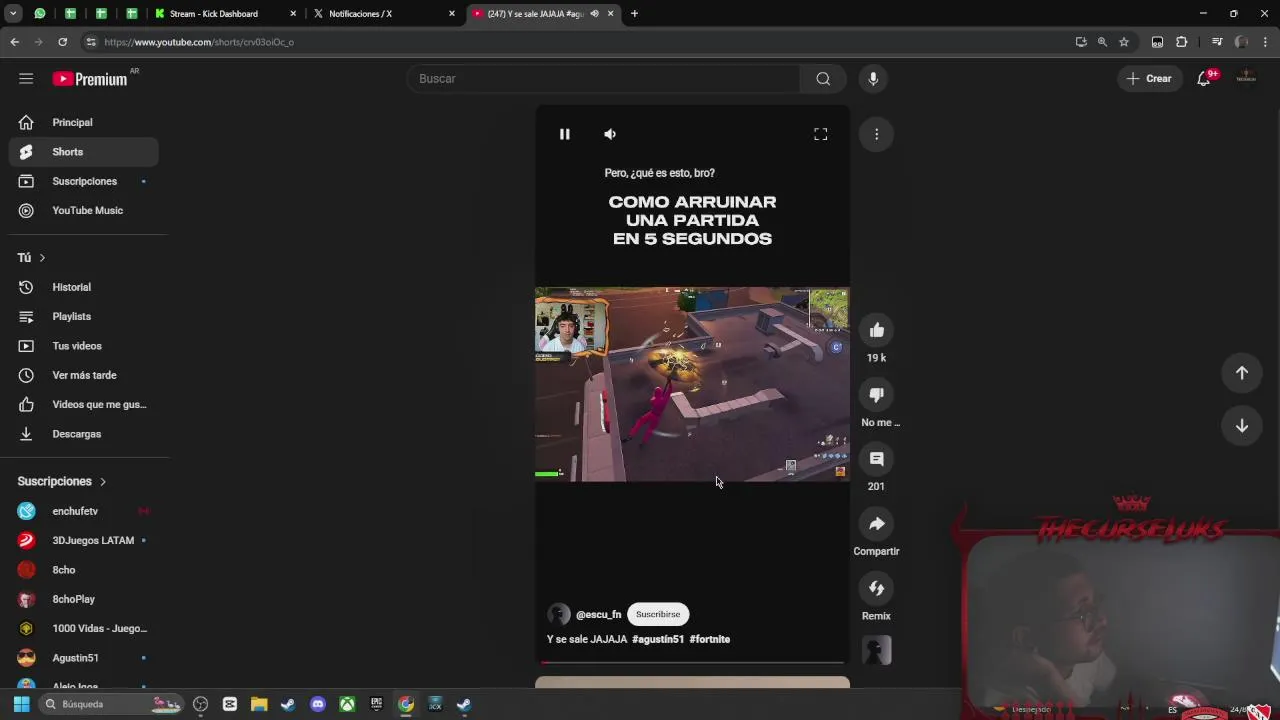Viewport: 1280px width, 720px height.
Task: Expand the Suscripciones section header
Action: pyautogui.click(x=62, y=481)
